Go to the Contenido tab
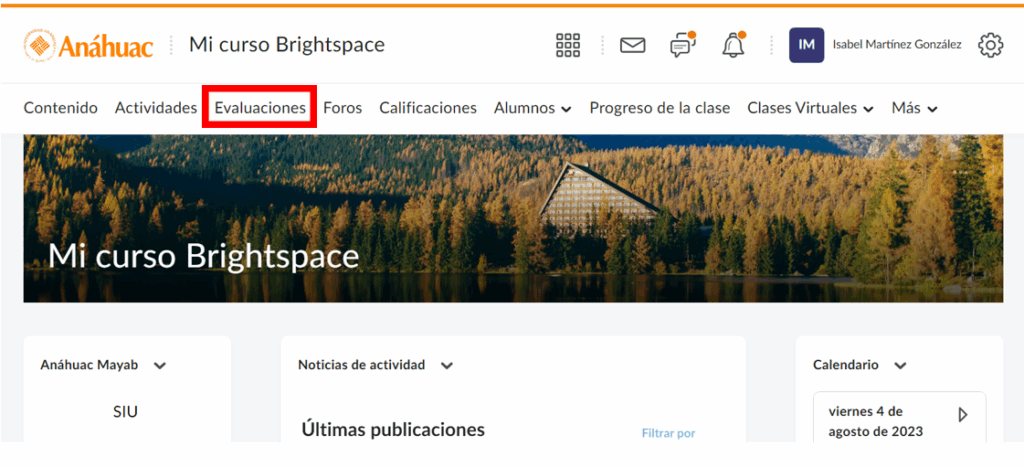 [60, 108]
